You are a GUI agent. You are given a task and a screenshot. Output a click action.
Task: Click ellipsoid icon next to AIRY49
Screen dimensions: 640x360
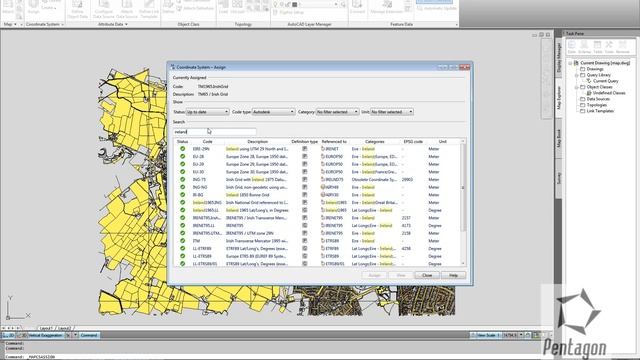[323, 187]
